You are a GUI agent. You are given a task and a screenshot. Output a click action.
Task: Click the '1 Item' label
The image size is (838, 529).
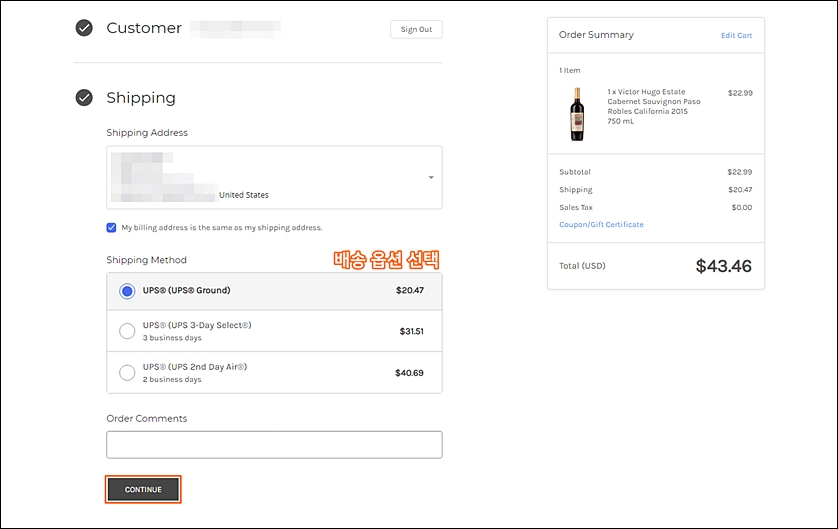pos(570,71)
